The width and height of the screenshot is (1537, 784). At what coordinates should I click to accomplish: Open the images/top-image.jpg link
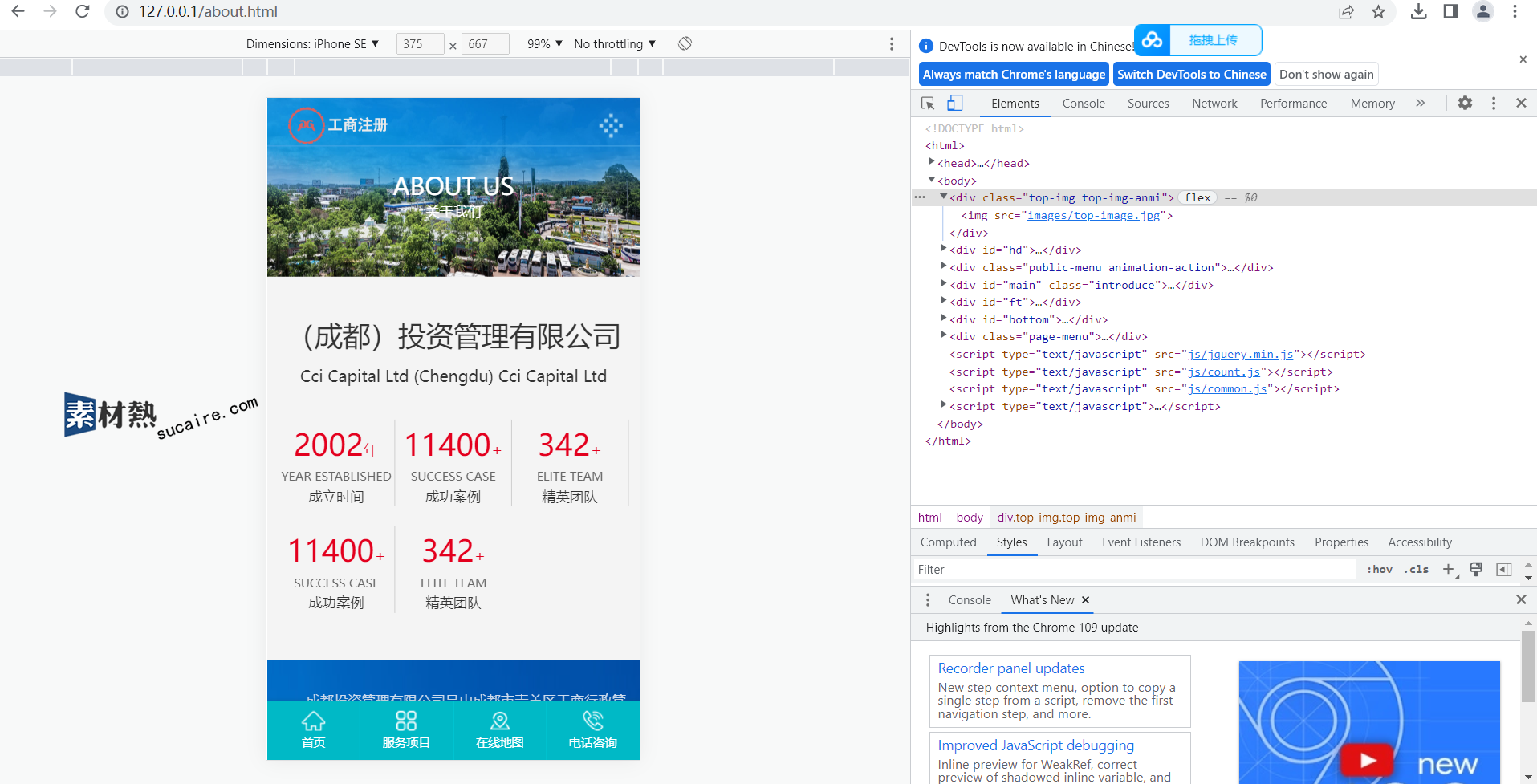[x=1093, y=215]
